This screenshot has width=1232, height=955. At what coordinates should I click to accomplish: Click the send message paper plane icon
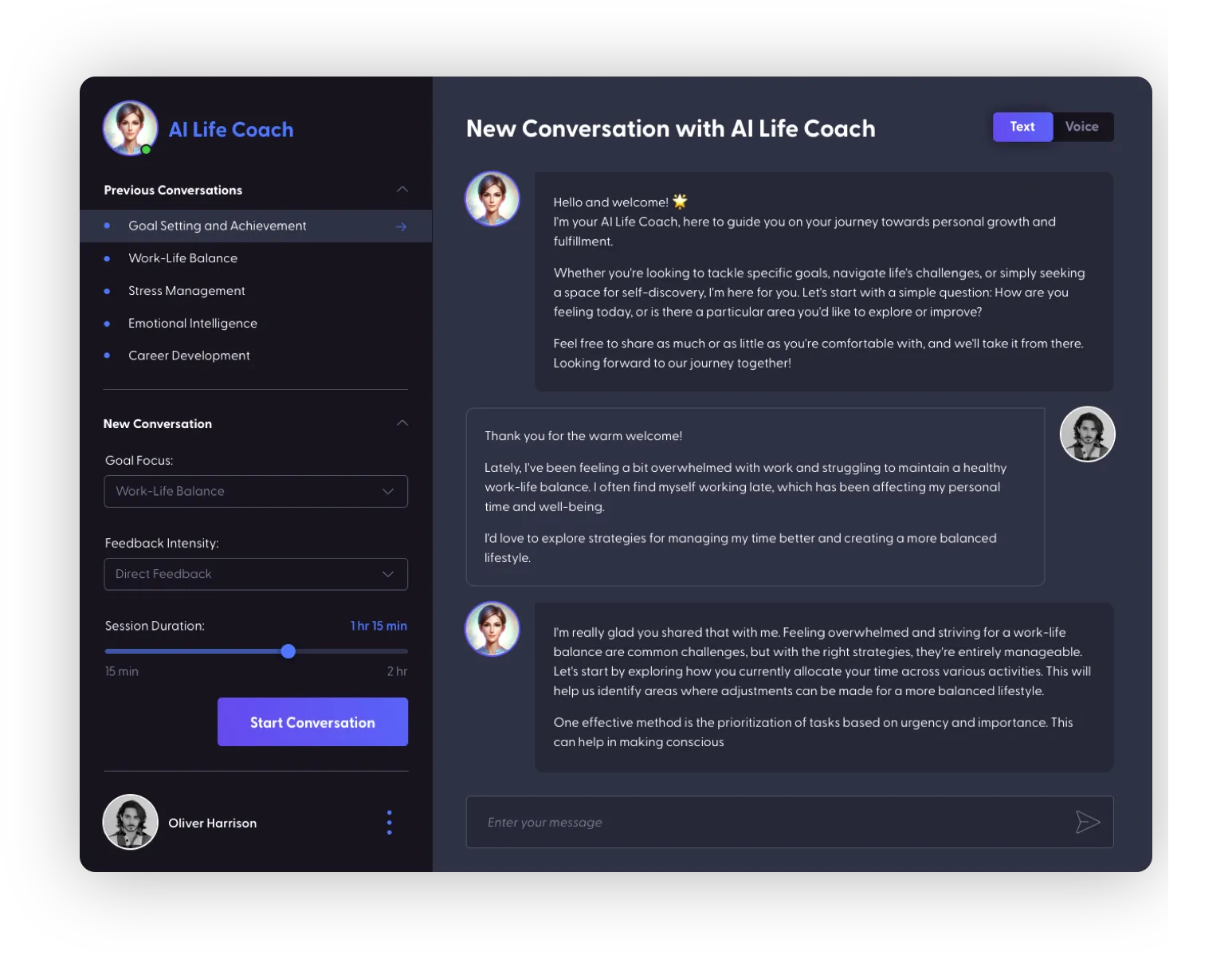(x=1088, y=822)
